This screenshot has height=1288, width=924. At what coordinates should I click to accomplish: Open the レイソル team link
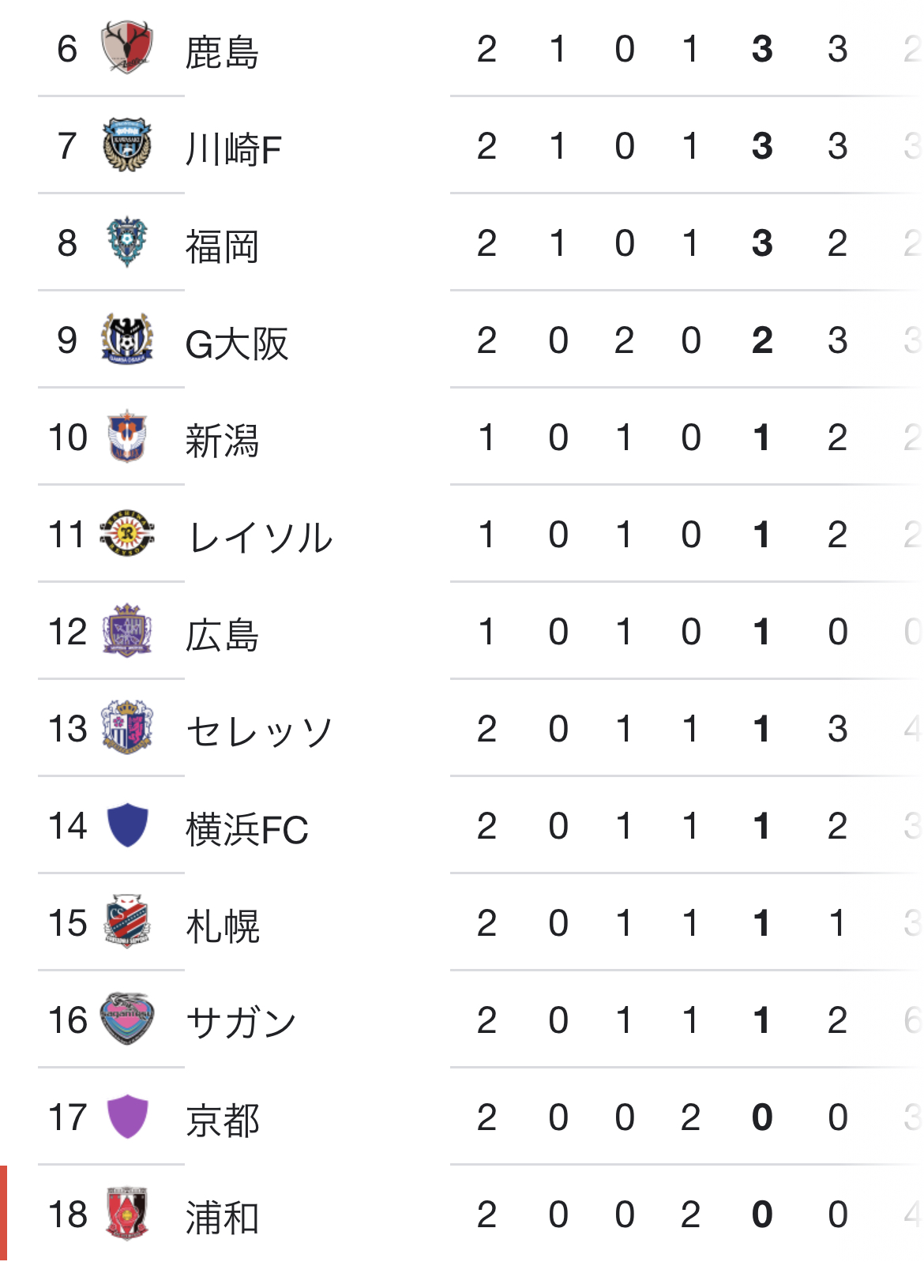(x=260, y=538)
